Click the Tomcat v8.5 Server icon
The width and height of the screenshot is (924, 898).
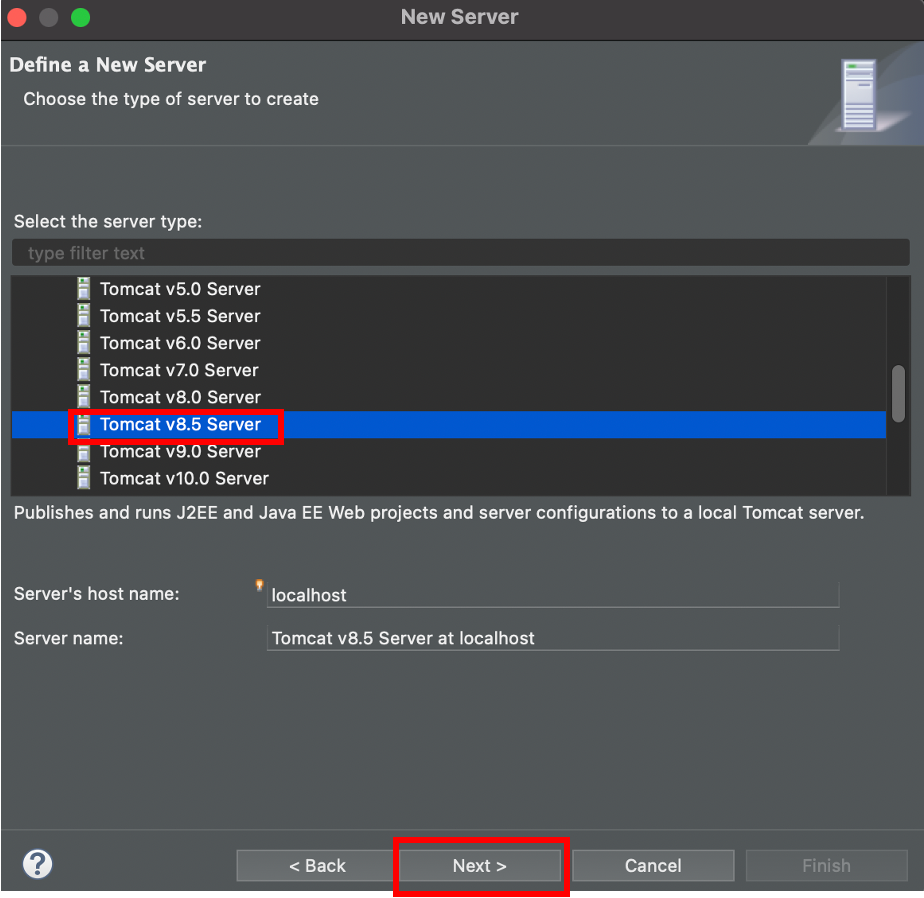point(84,424)
